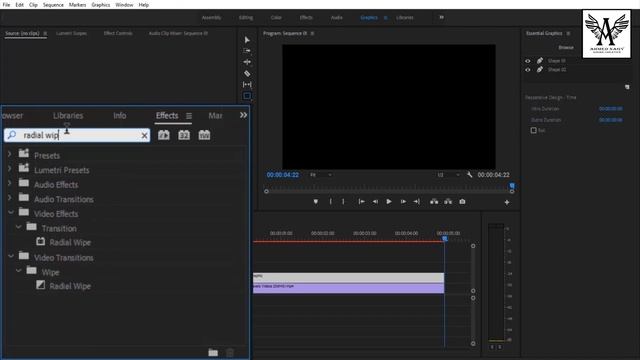The height and width of the screenshot is (360, 640).
Task: Collapse the Transition subfolder
Action: coord(18,227)
